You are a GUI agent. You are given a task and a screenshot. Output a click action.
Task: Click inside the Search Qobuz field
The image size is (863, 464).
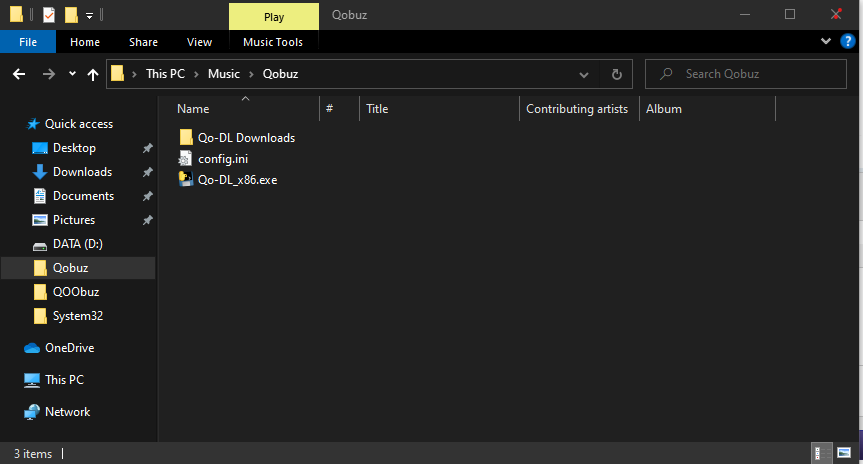coord(746,74)
